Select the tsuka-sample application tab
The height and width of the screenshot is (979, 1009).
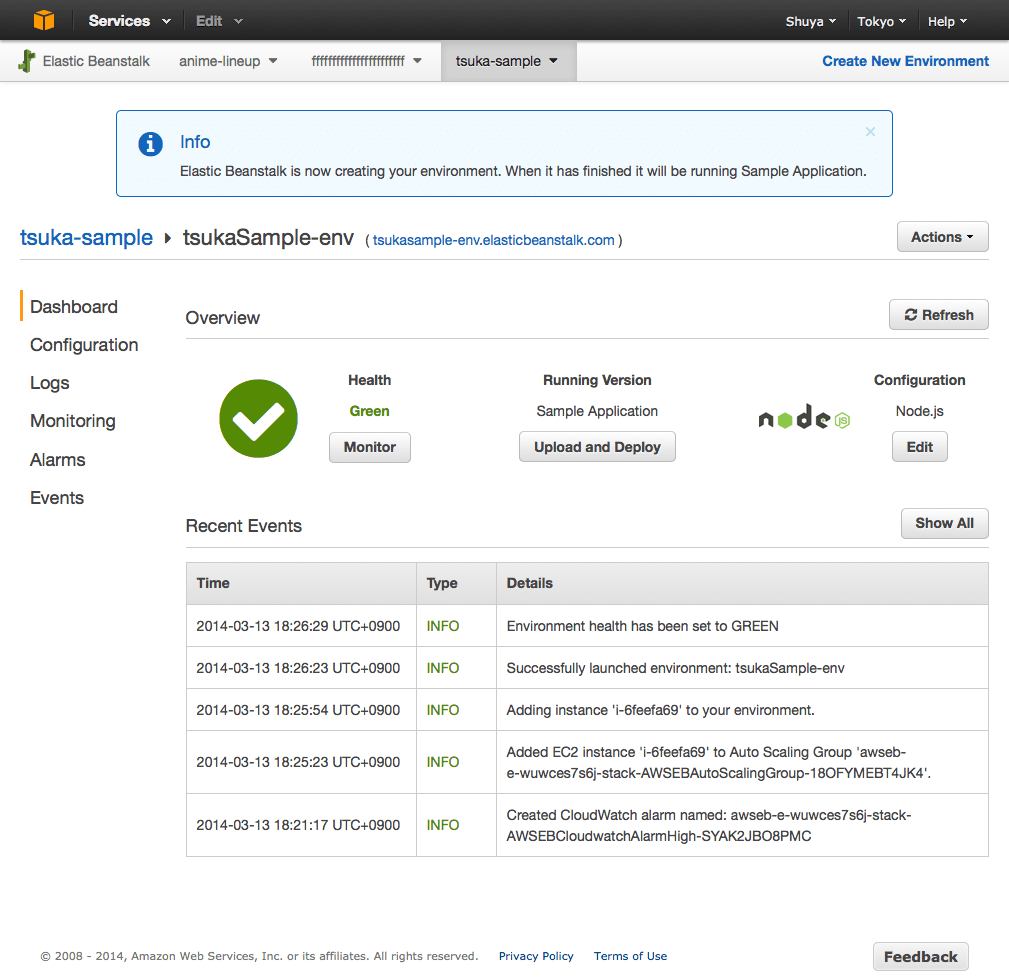(507, 61)
